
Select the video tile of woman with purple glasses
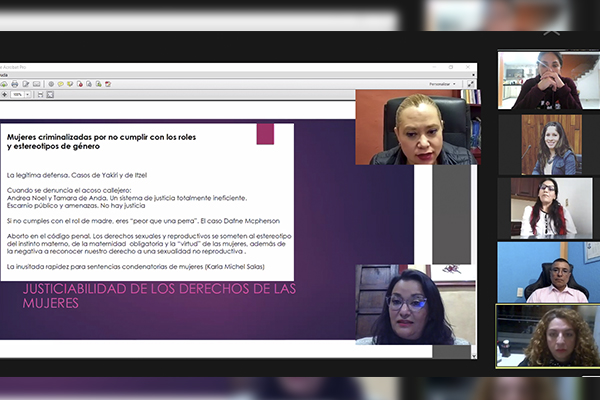[416, 305]
